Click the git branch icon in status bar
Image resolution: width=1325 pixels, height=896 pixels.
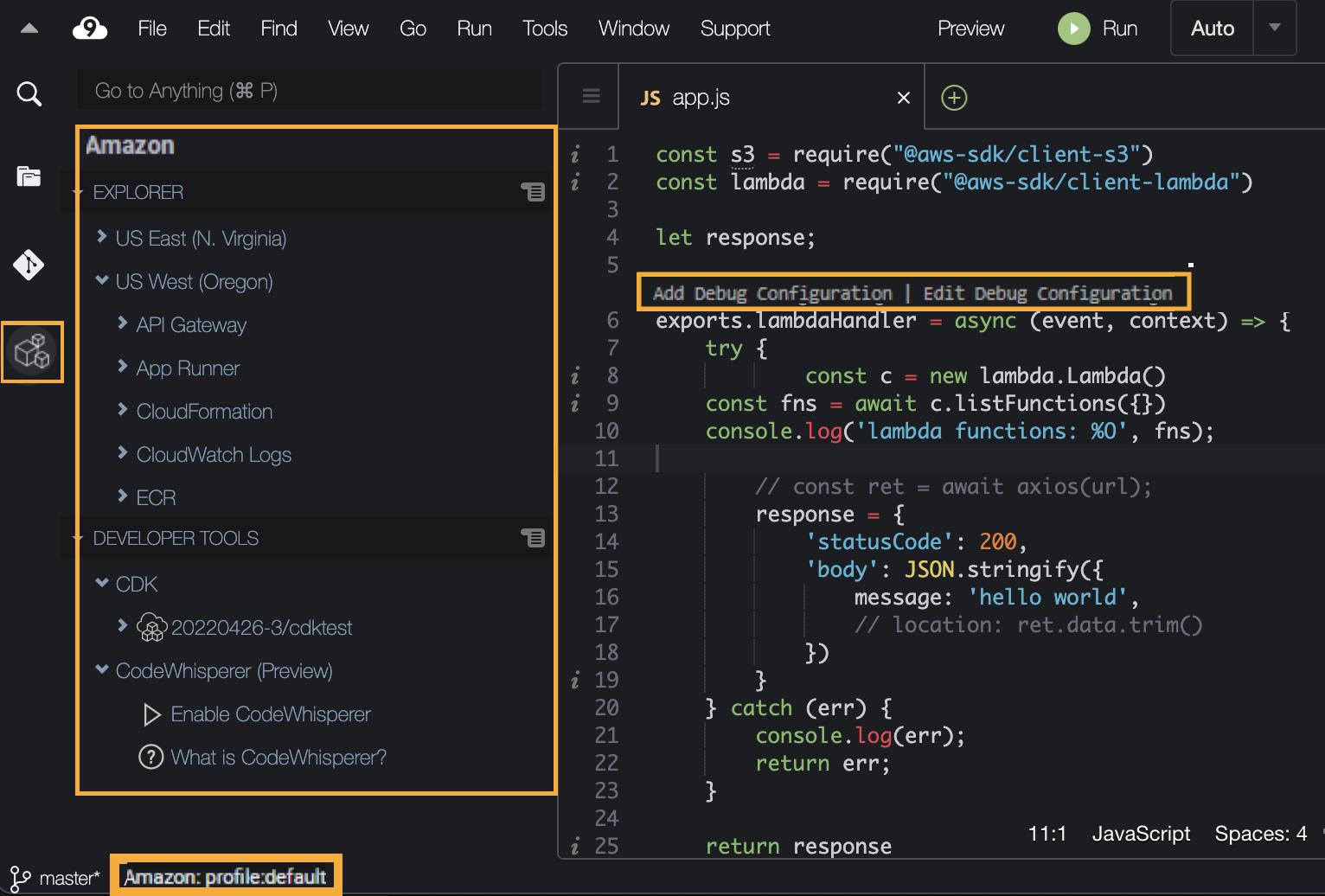(x=20, y=879)
